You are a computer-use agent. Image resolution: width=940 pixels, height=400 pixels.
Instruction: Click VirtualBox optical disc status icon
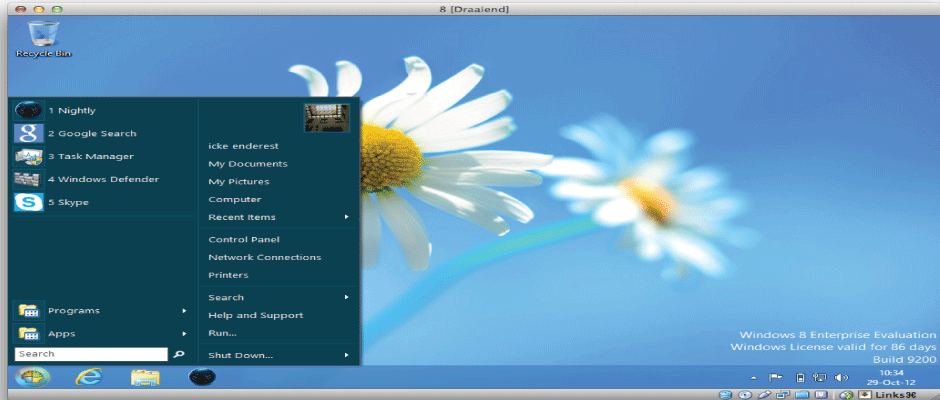coord(745,395)
